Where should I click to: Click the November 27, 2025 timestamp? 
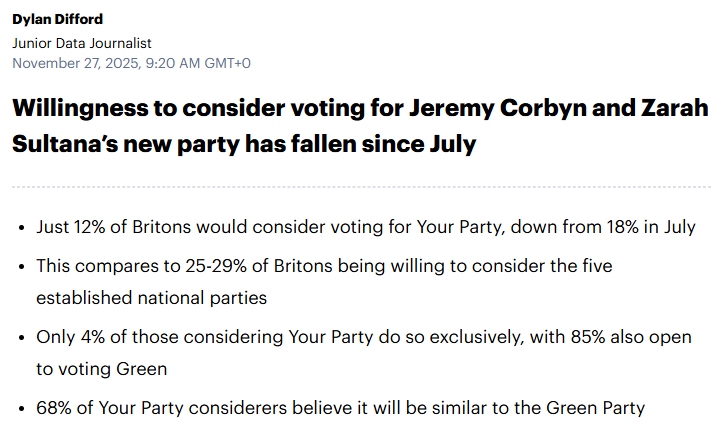(x=131, y=63)
